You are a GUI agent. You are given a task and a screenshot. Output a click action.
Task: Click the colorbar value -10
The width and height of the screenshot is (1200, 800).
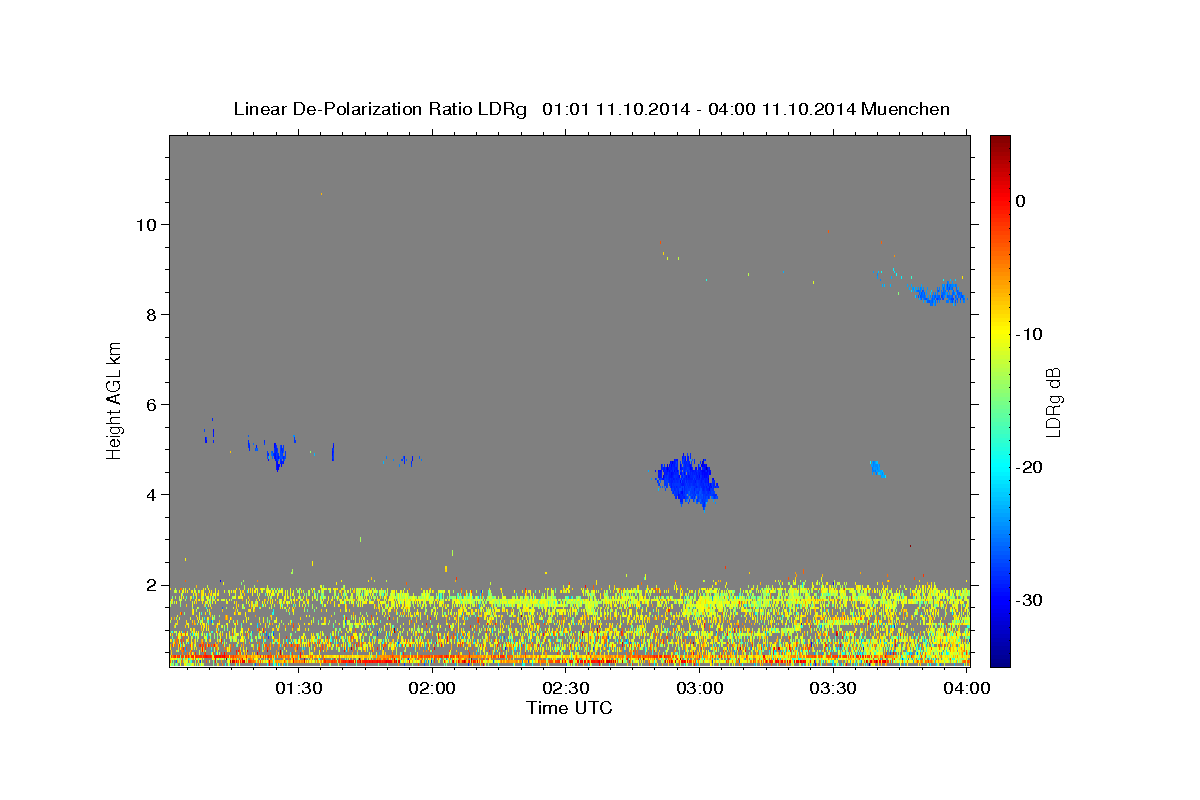[x=1028, y=334]
